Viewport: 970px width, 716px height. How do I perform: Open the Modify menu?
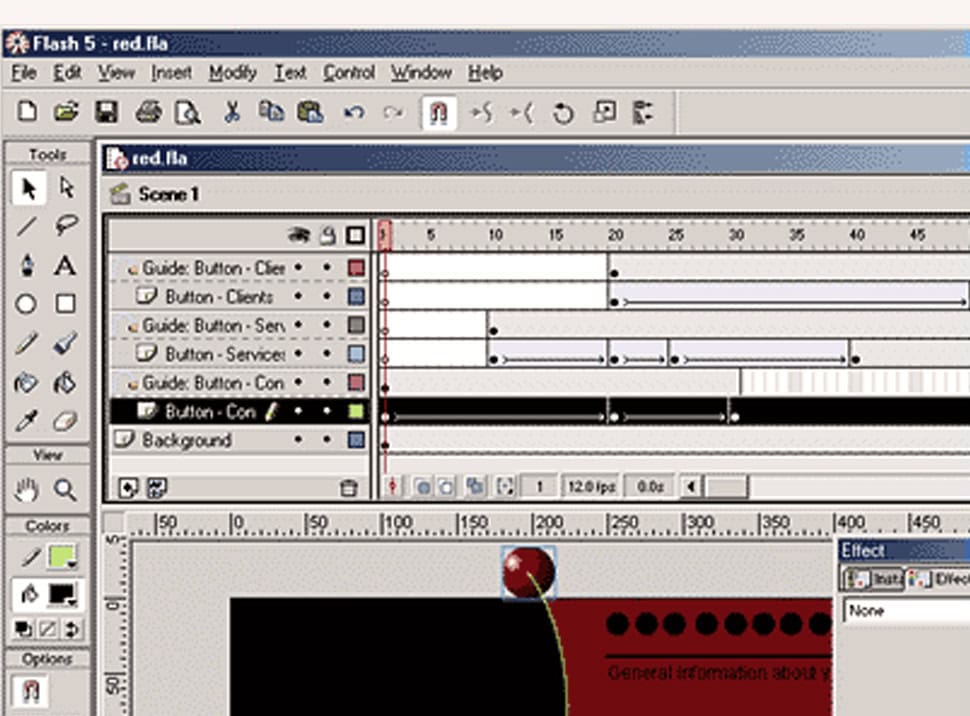coord(232,73)
